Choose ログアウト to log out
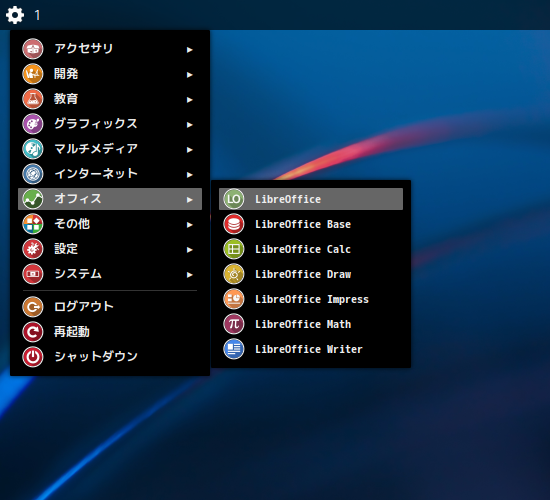This screenshot has width=550, height=500. (110, 307)
